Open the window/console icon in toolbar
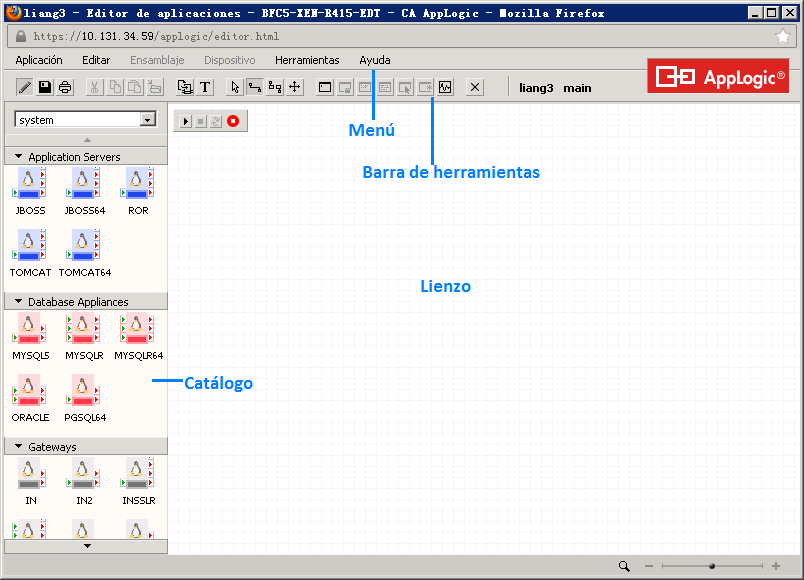Screen dimensions: 804x580 pyautogui.click(x=325, y=87)
